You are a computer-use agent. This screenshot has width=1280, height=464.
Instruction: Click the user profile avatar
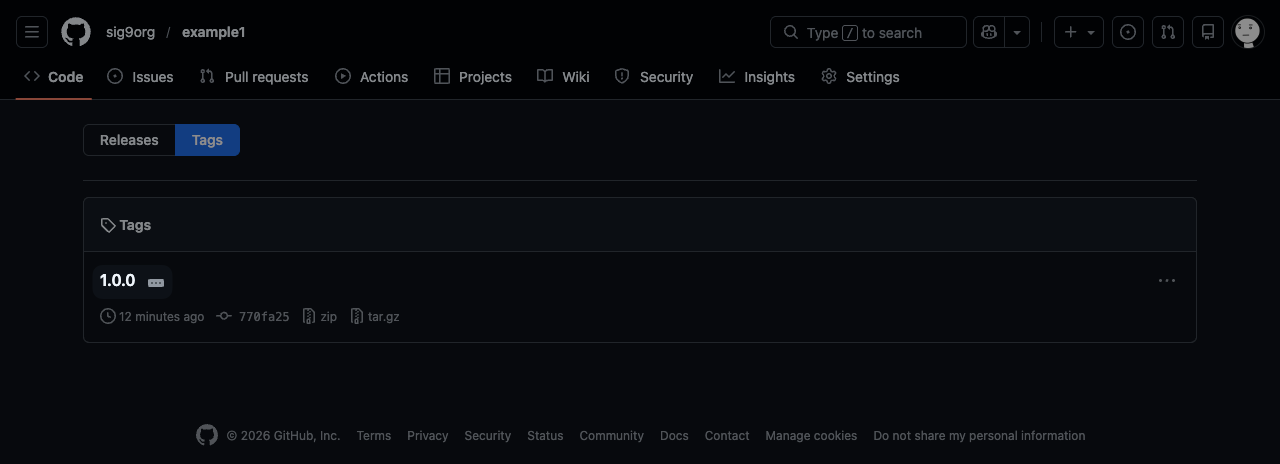click(x=1247, y=32)
